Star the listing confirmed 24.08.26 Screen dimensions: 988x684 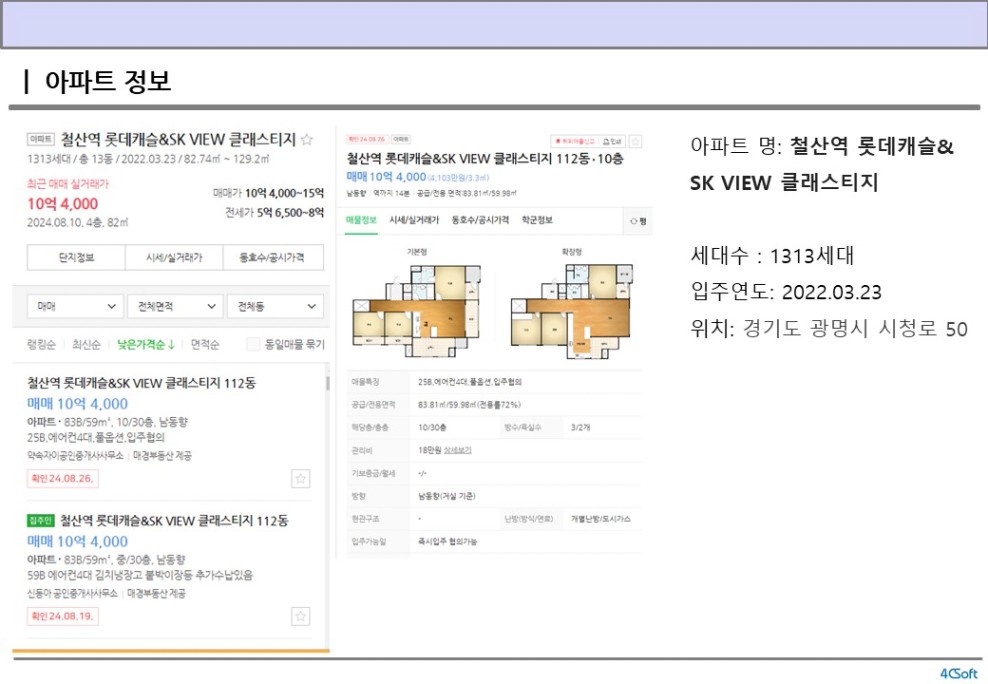301,479
